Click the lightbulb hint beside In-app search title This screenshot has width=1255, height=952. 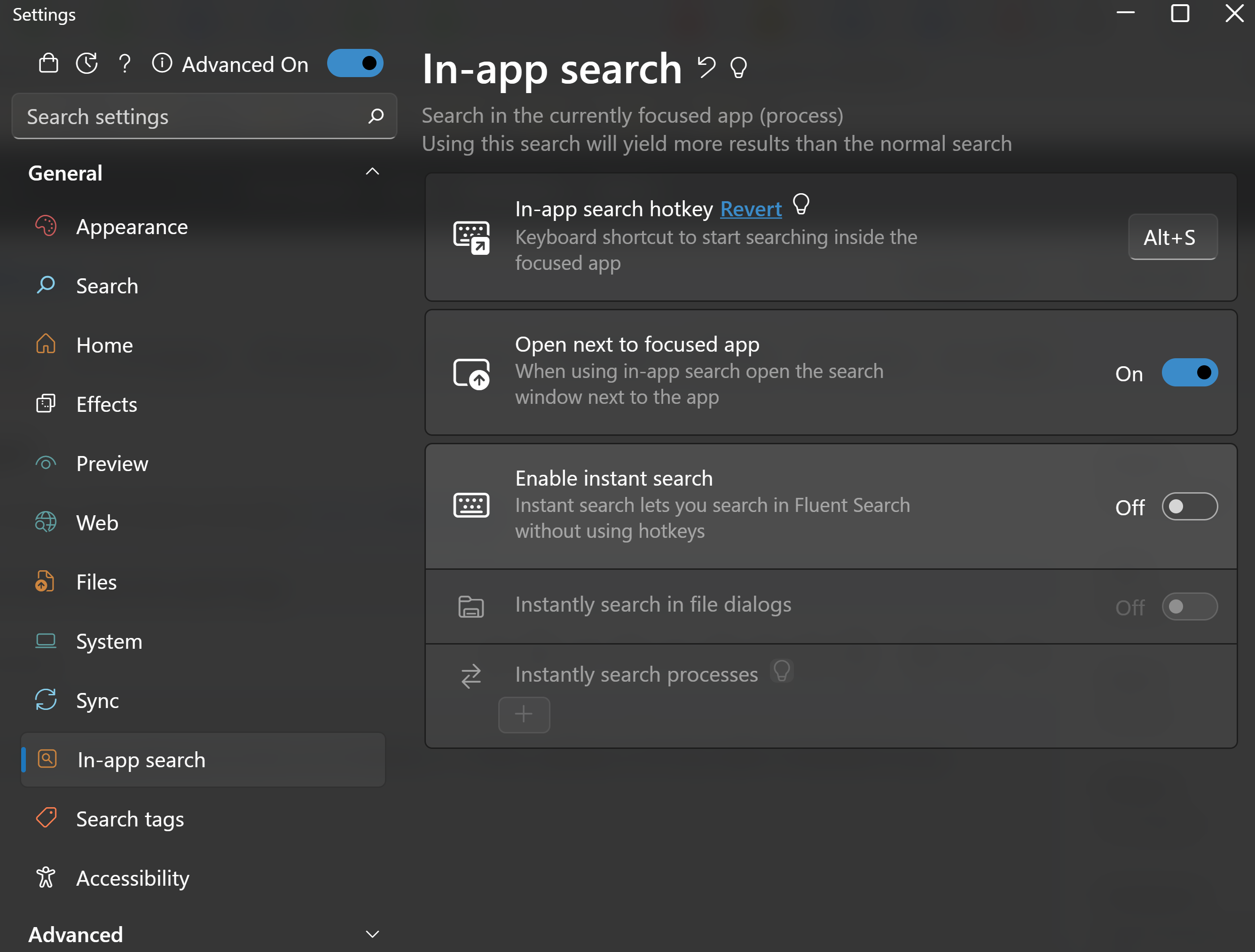pos(738,68)
